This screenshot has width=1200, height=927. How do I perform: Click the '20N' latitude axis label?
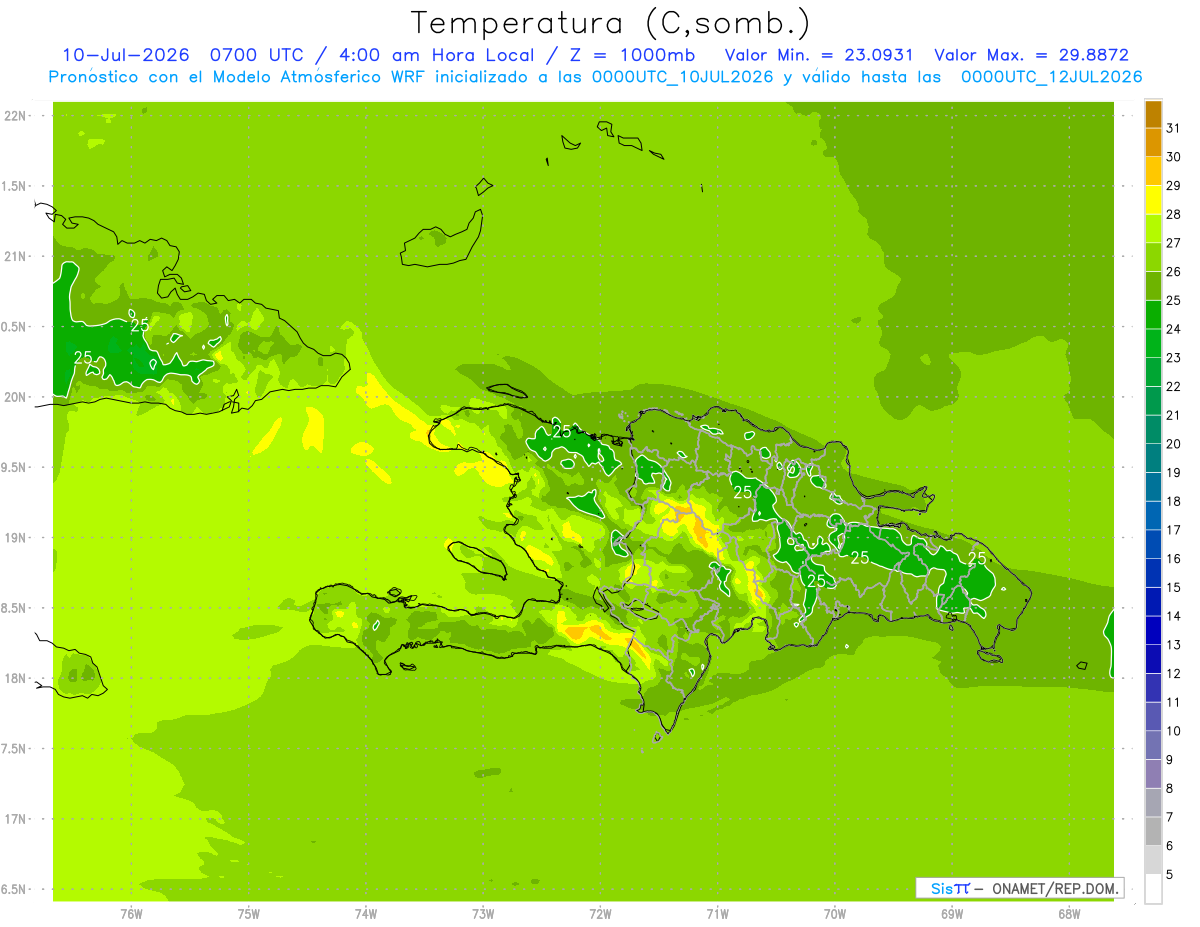(16, 397)
